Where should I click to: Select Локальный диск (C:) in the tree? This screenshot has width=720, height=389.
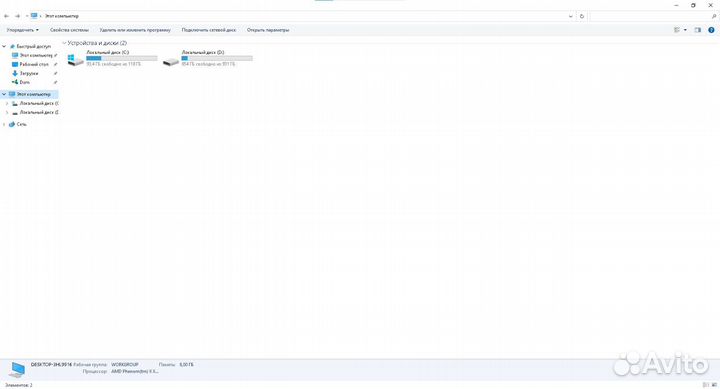(39, 103)
